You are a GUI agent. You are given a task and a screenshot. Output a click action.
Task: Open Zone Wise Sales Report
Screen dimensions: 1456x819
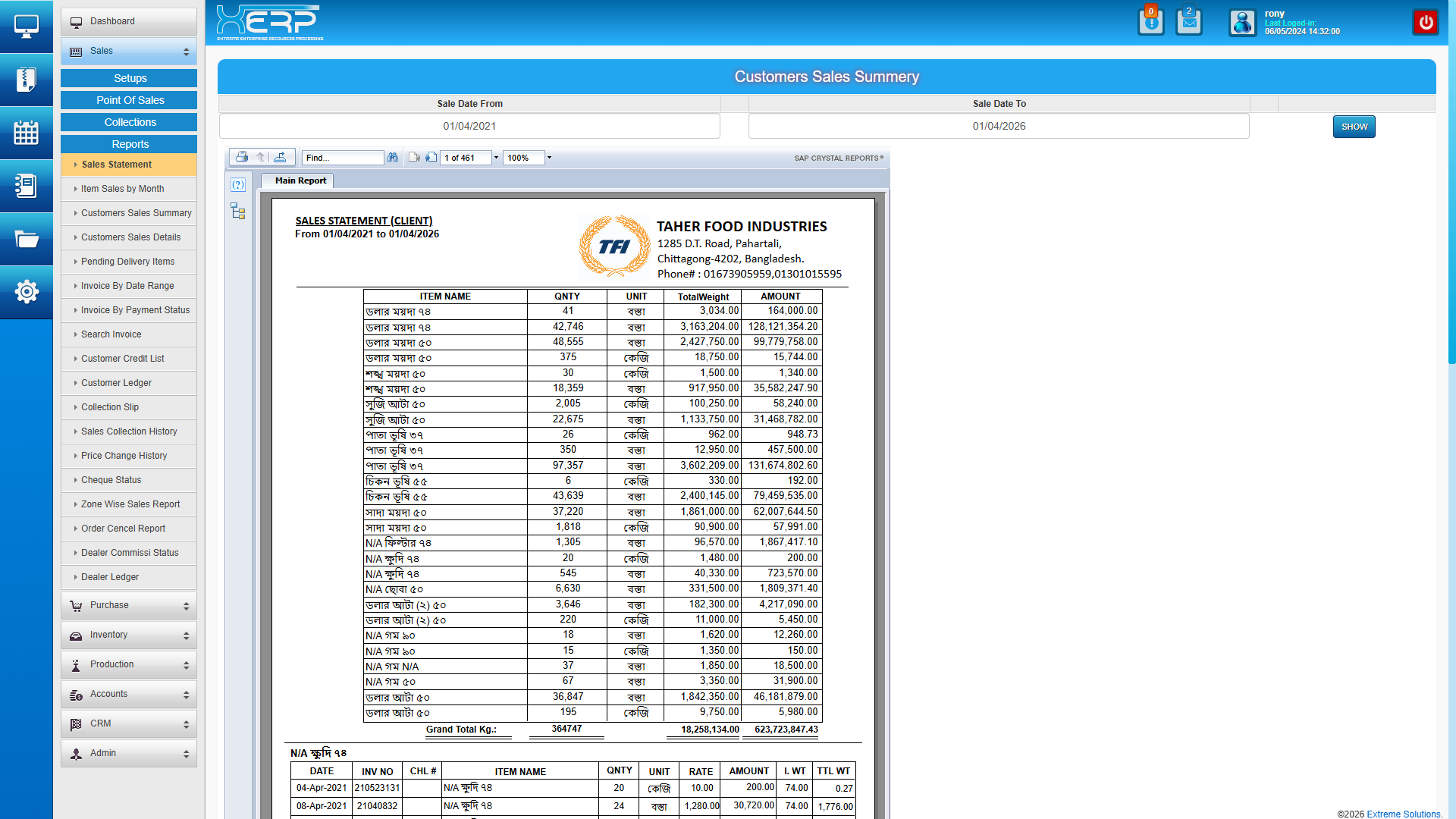click(130, 504)
